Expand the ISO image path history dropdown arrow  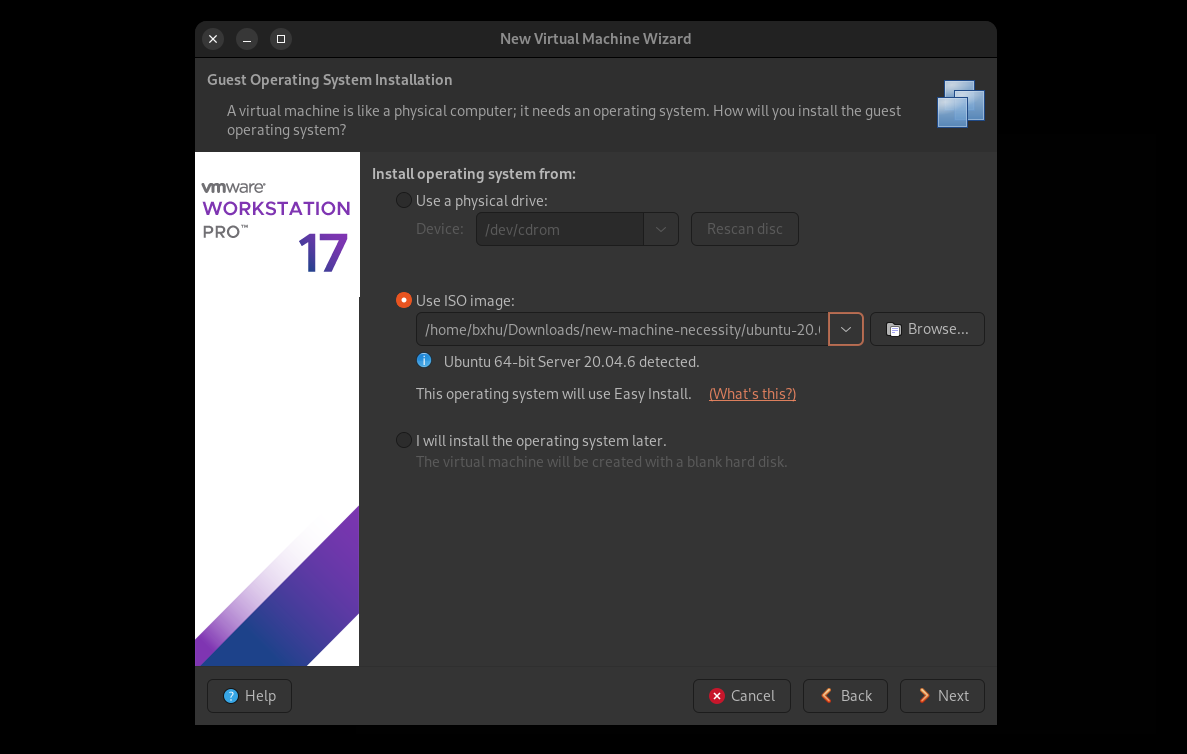(x=846, y=329)
